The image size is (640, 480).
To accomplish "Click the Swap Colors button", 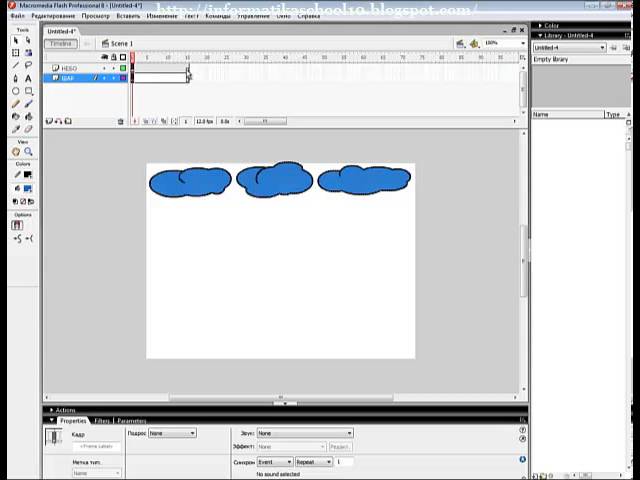I will point(31,202).
